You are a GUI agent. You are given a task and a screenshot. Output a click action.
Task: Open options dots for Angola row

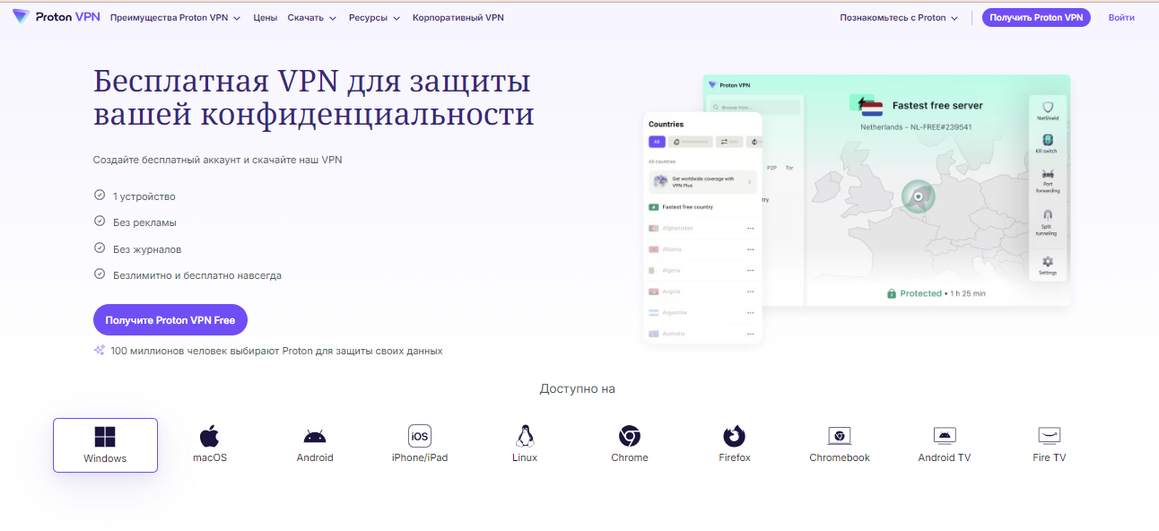pyautogui.click(x=750, y=291)
